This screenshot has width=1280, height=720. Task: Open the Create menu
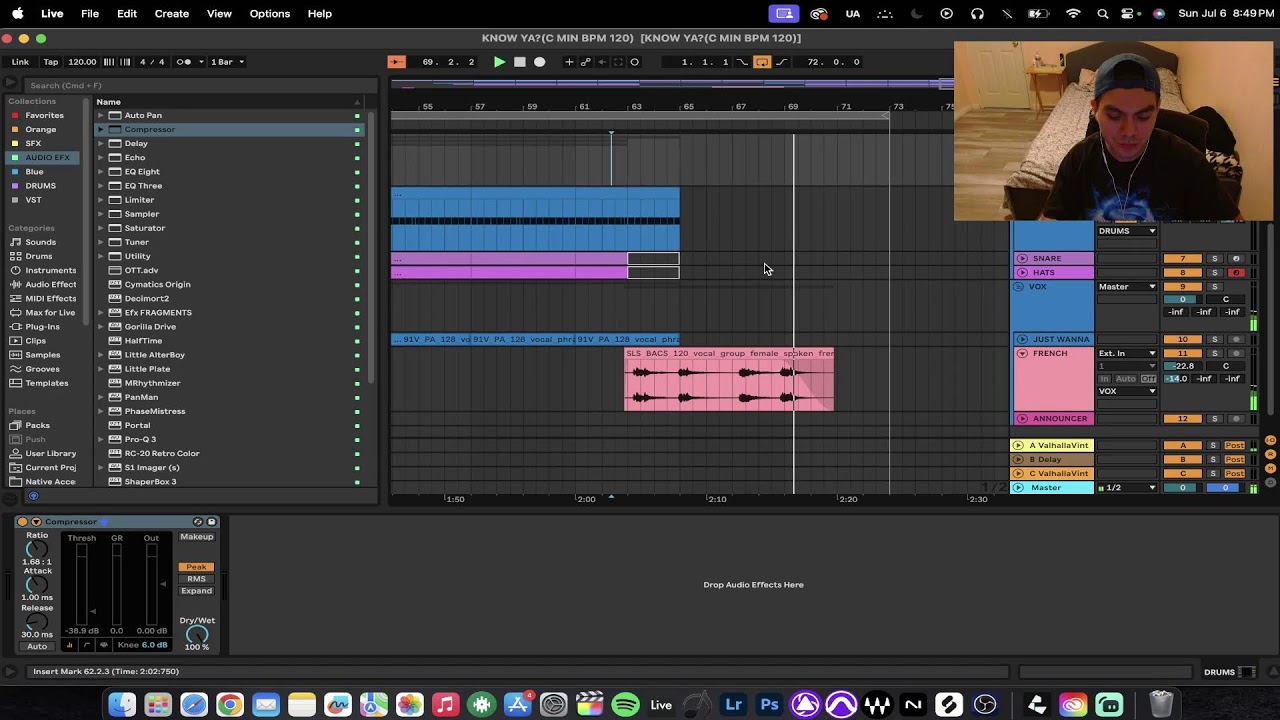(x=171, y=14)
